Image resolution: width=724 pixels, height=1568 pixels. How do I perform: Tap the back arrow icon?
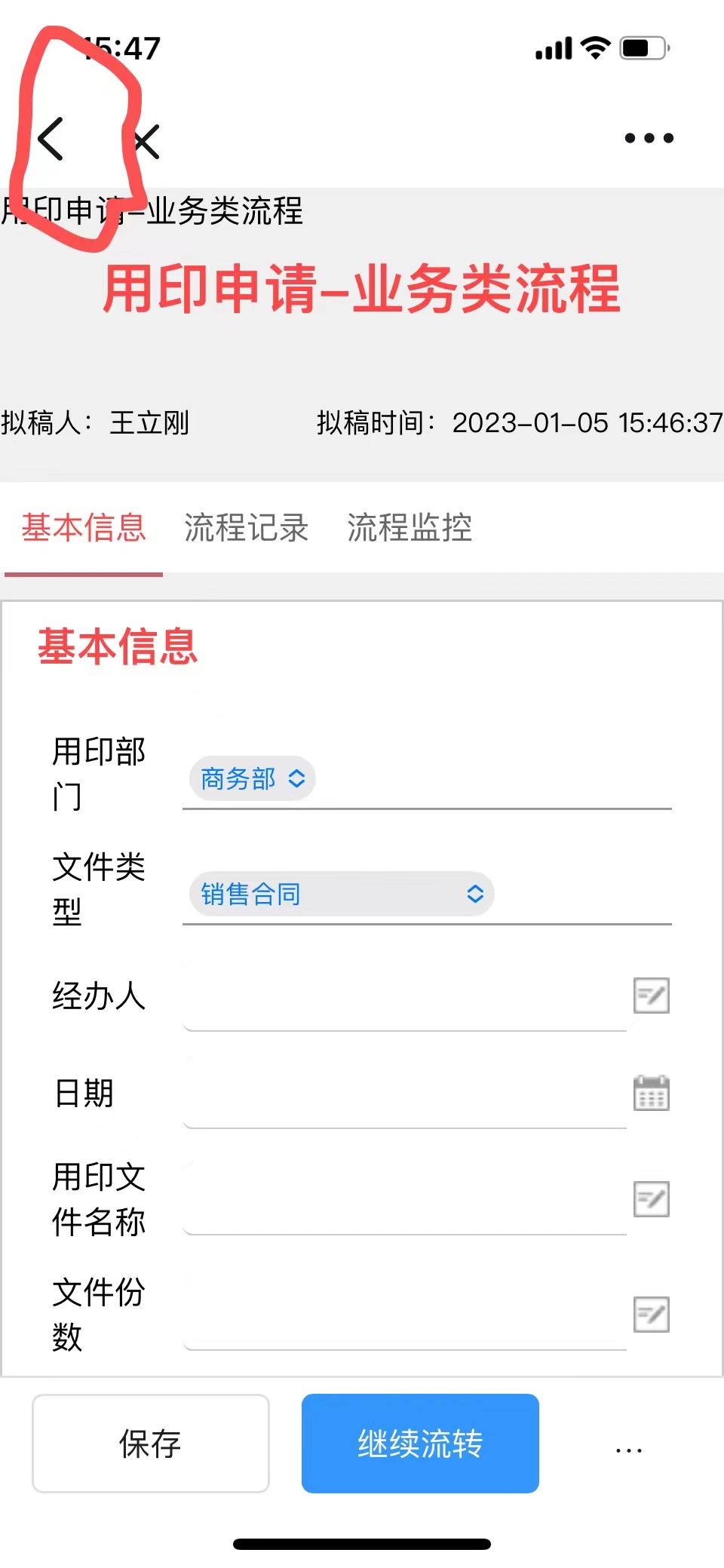51,140
